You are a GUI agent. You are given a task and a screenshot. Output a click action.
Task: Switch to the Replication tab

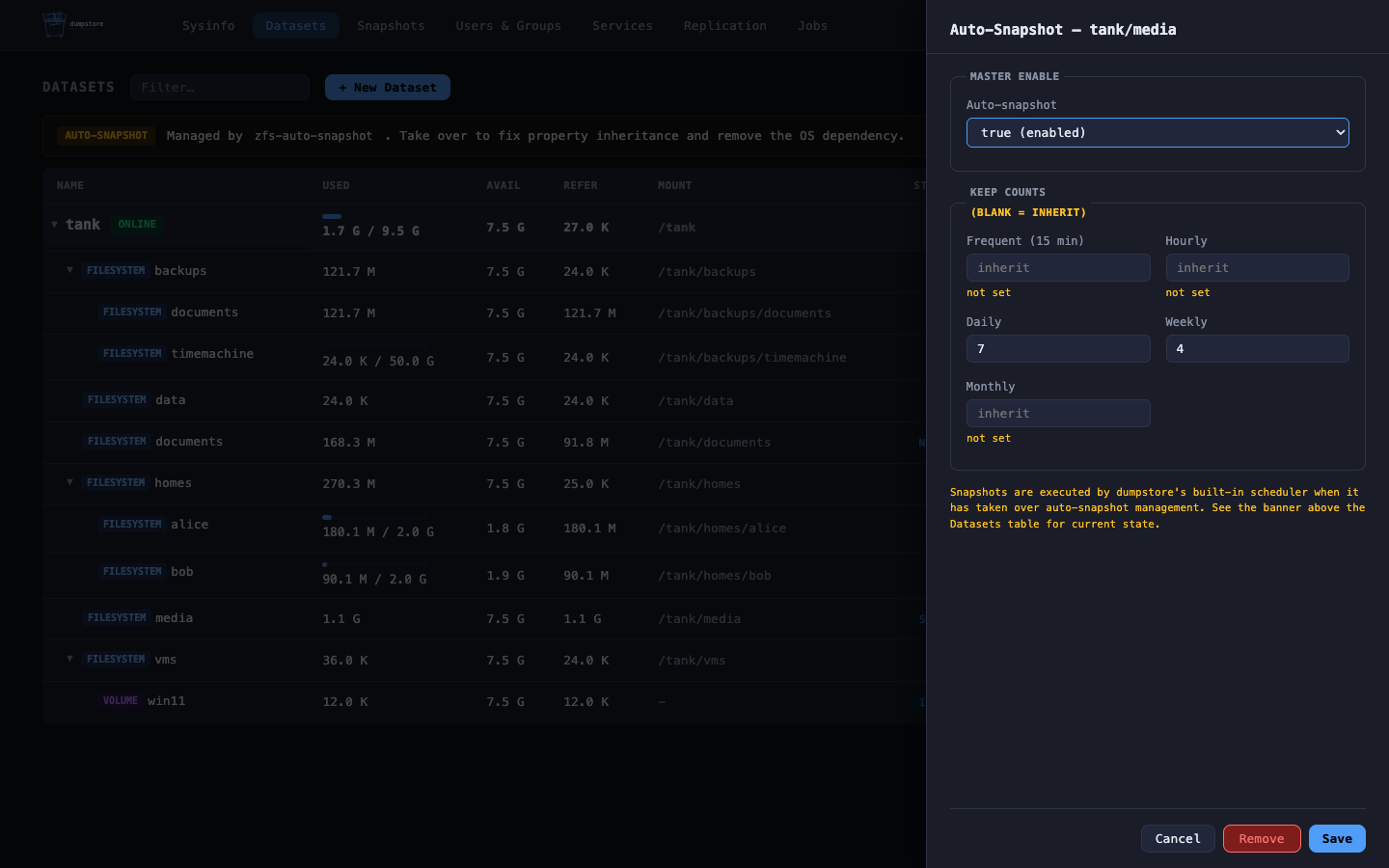tap(725, 26)
